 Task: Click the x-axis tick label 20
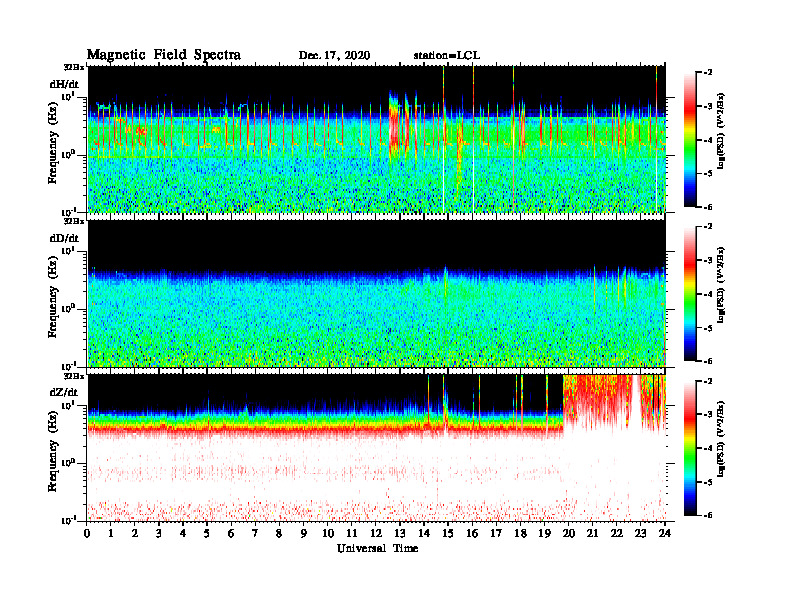pyautogui.click(x=568, y=534)
